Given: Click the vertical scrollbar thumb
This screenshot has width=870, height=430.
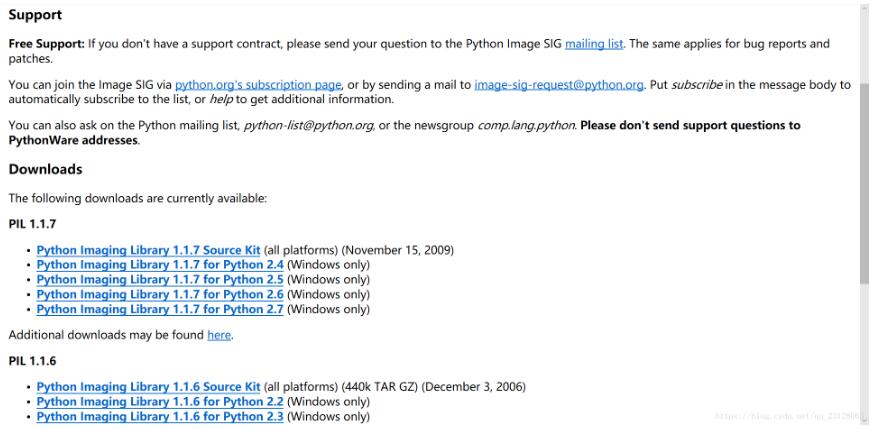Looking at the screenshot, I should click(863, 185).
